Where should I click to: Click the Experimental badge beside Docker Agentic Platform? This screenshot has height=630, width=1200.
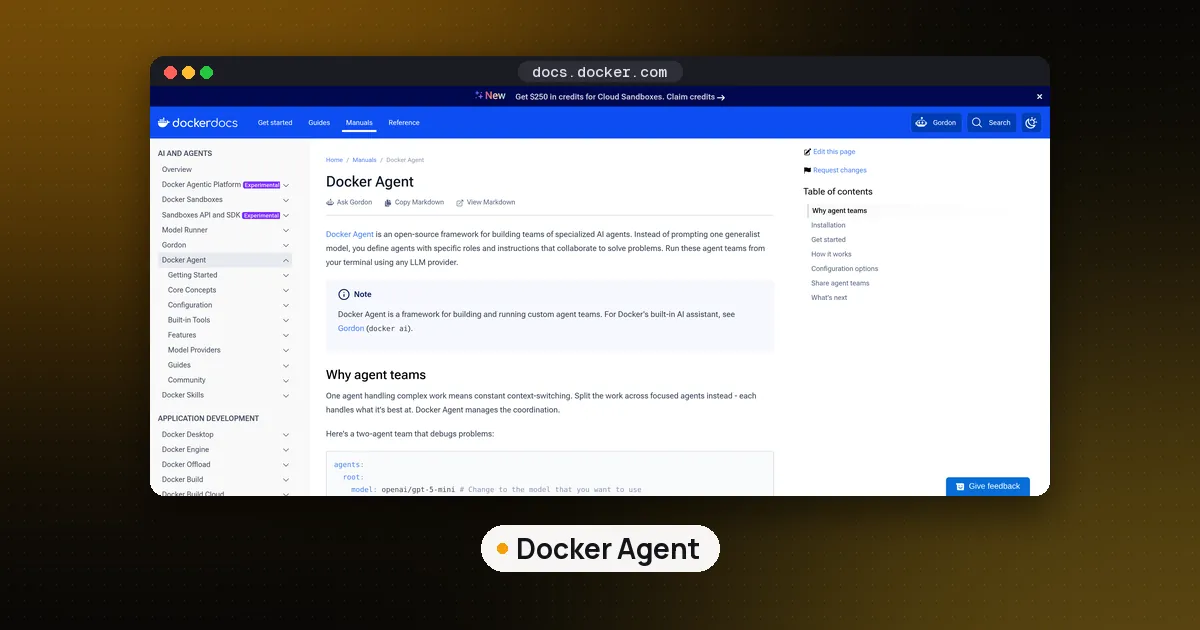point(262,185)
